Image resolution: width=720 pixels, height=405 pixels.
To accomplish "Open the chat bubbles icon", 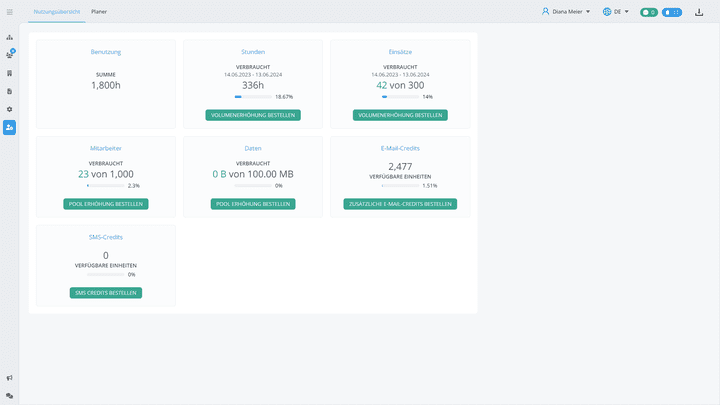I will [10, 396].
